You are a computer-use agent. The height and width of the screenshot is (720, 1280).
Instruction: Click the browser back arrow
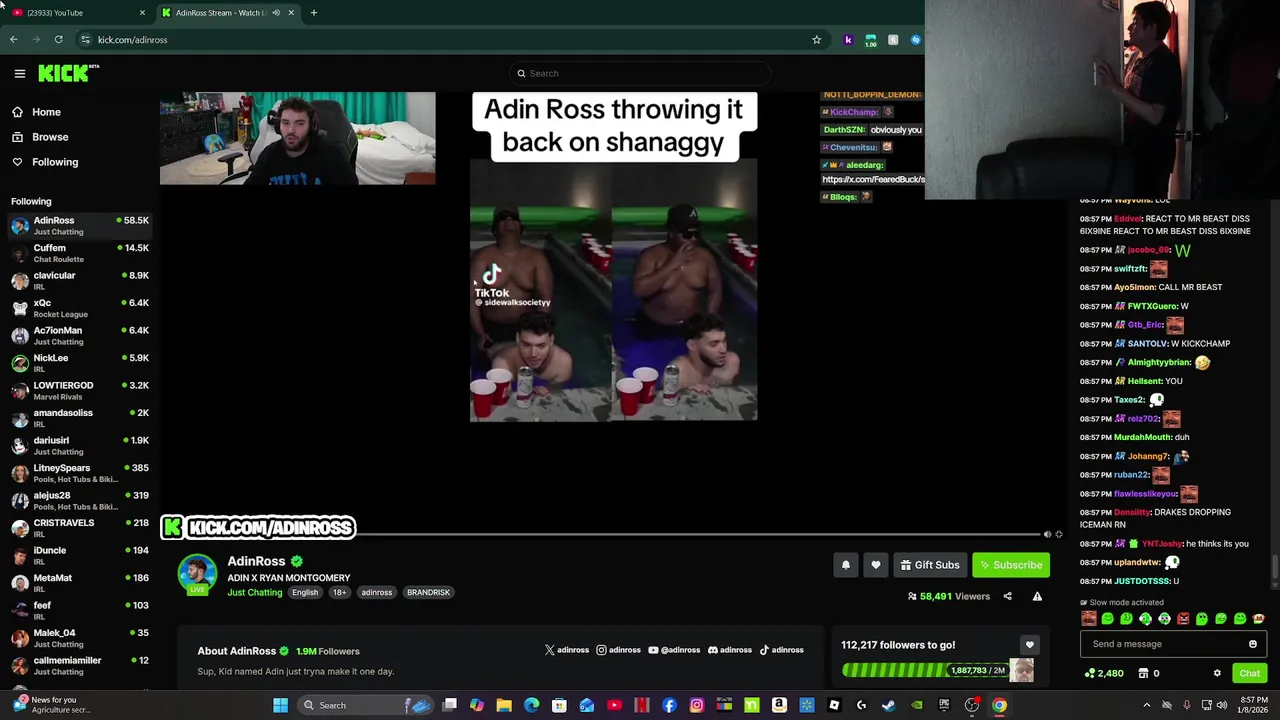tap(13, 40)
